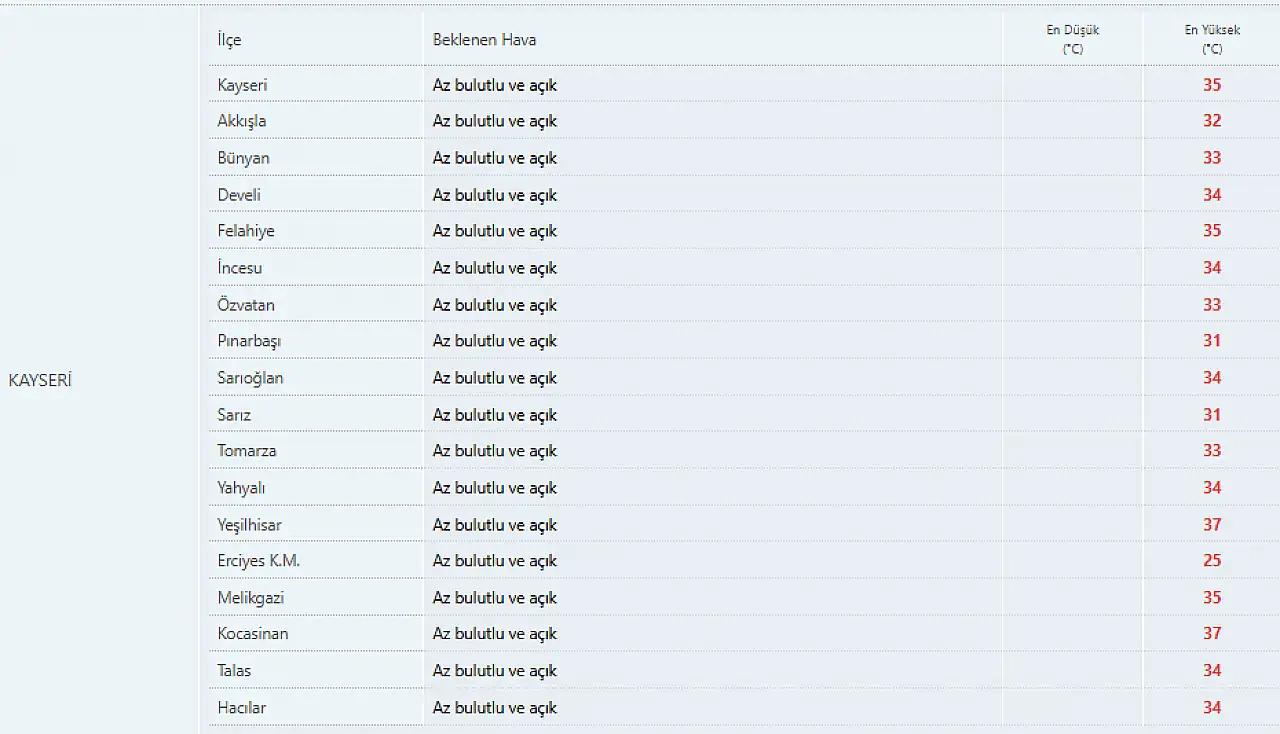1280x734 pixels.
Task: Click the En Yüksek (°C) header
Action: point(1212,39)
